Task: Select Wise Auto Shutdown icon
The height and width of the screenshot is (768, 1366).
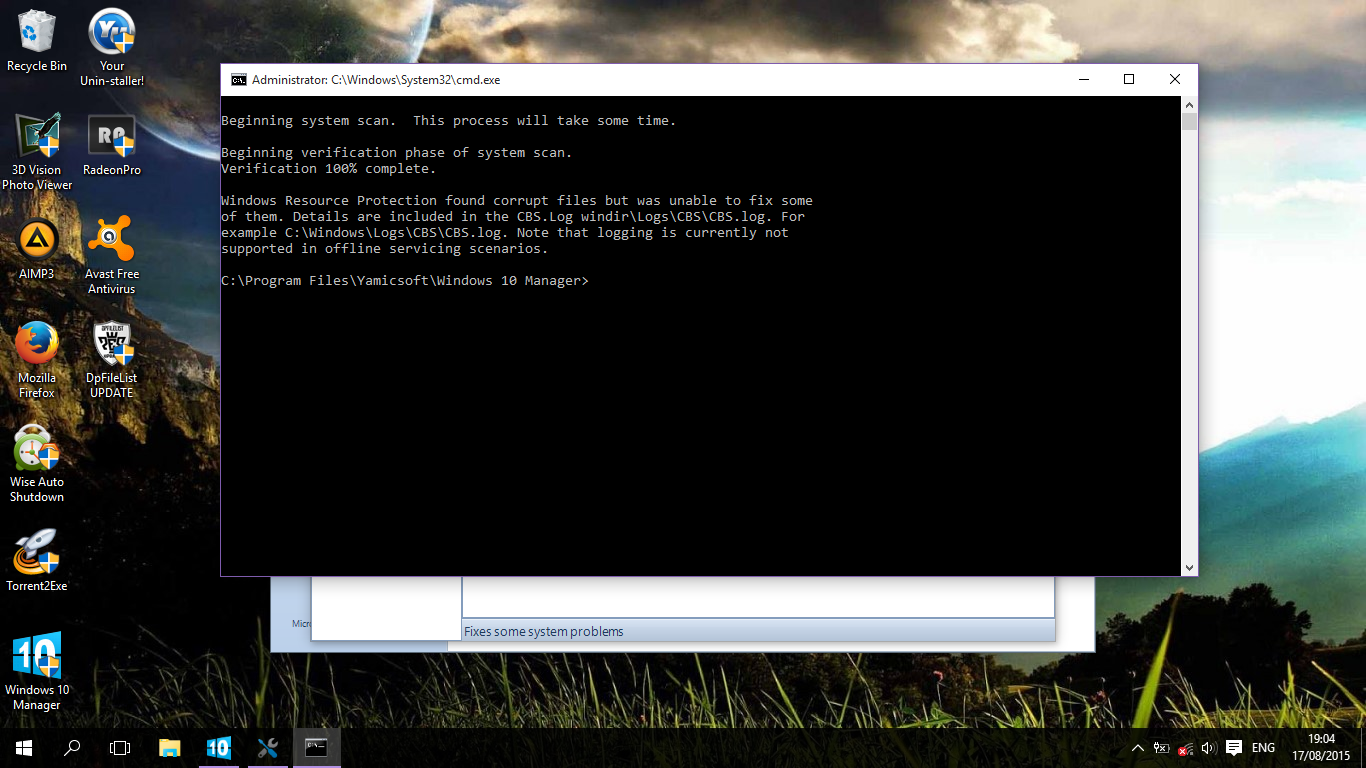Action: tap(37, 448)
